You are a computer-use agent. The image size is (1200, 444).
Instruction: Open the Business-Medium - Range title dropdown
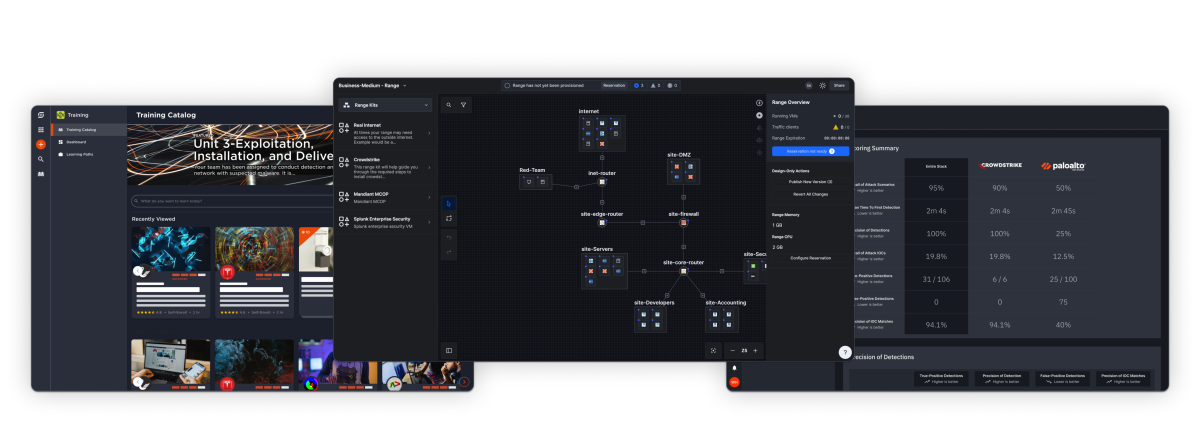372,86
